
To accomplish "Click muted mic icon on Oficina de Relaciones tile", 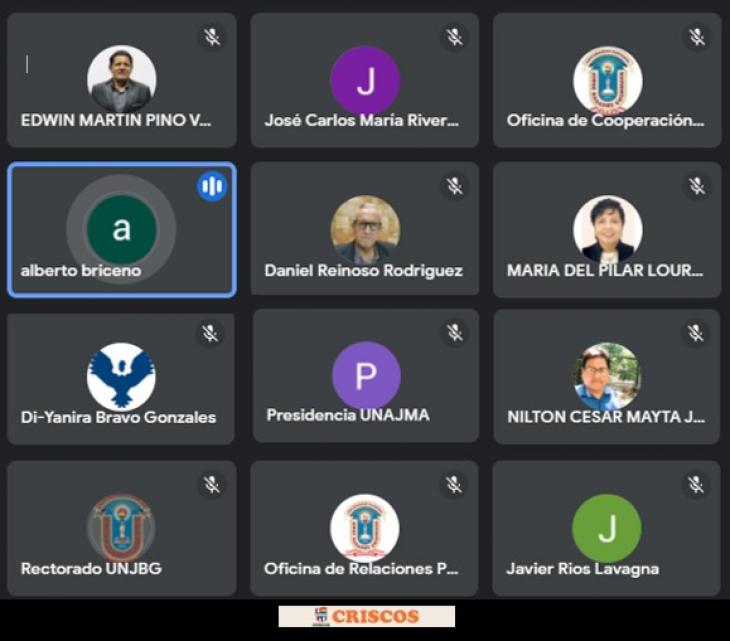I will 454,484.
